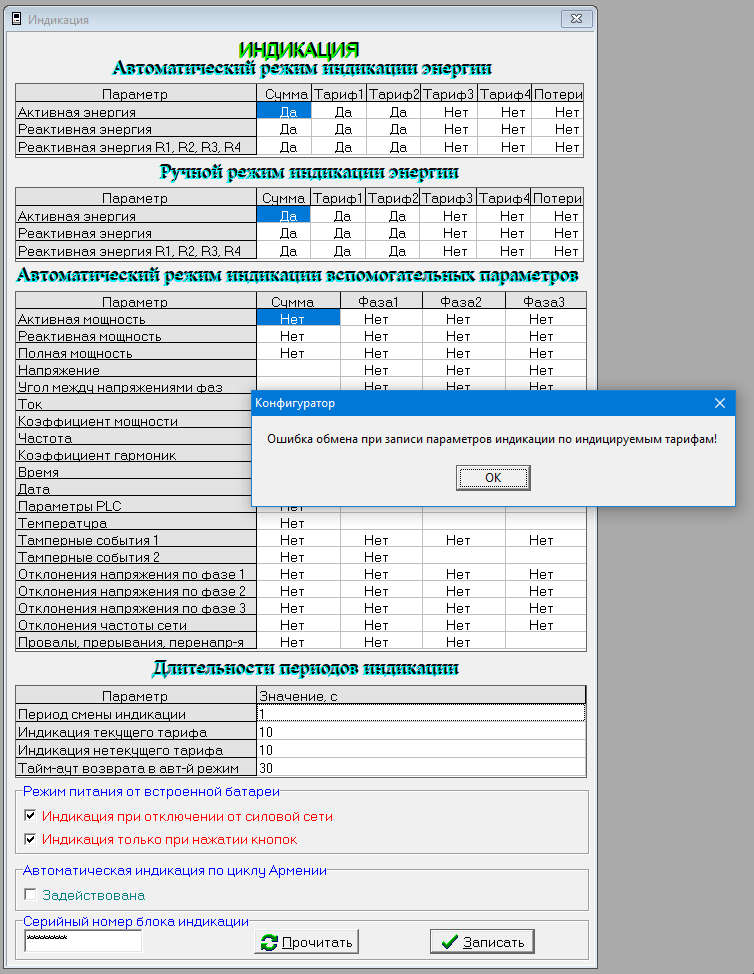Viewport: 754px width, 974px height.
Task: Click the green checkmark icon on Записать
Action: [x=450, y=942]
